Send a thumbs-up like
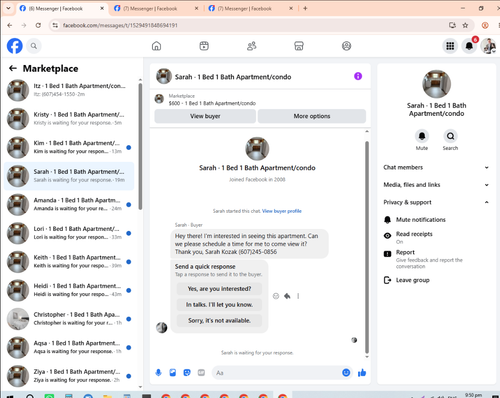Viewport: 500px width, 398px height. pos(362,373)
